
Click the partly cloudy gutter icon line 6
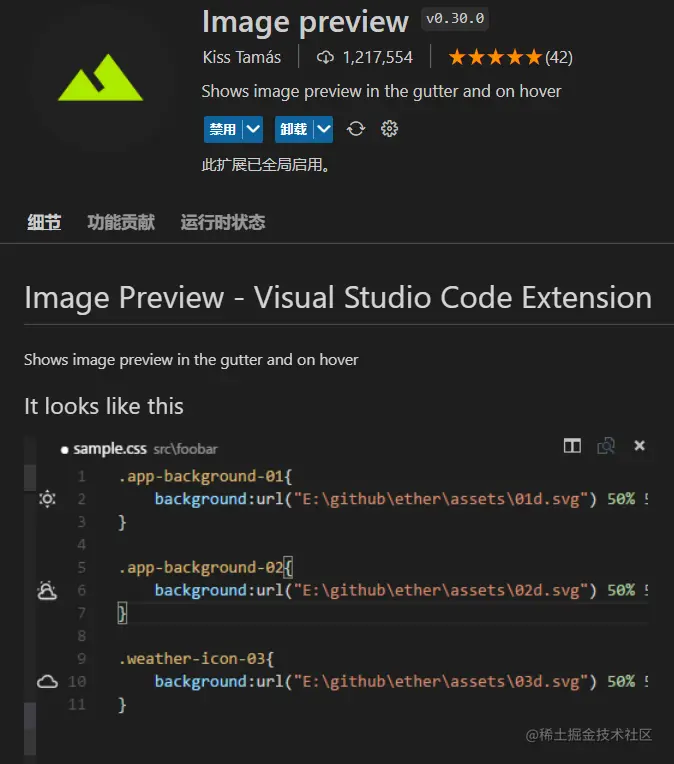(x=47, y=590)
